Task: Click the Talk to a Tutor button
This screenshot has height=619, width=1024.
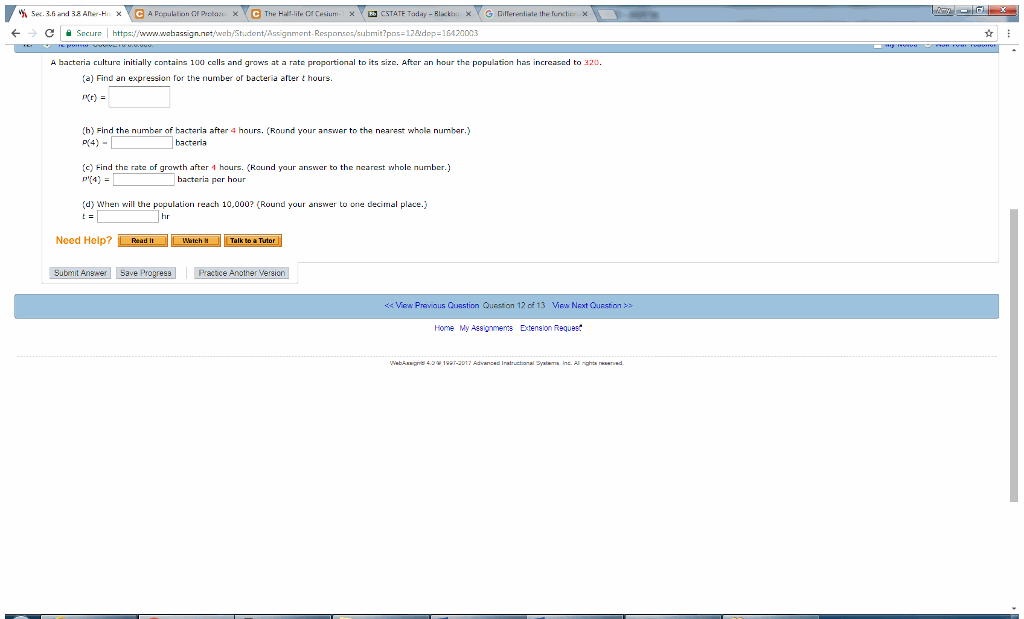Action: [x=253, y=240]
